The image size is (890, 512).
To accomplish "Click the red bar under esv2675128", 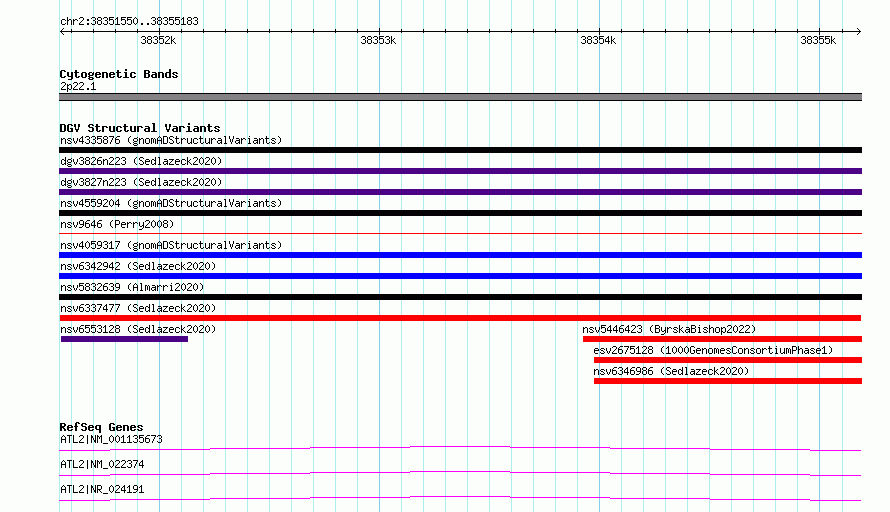I will (728, 360).
